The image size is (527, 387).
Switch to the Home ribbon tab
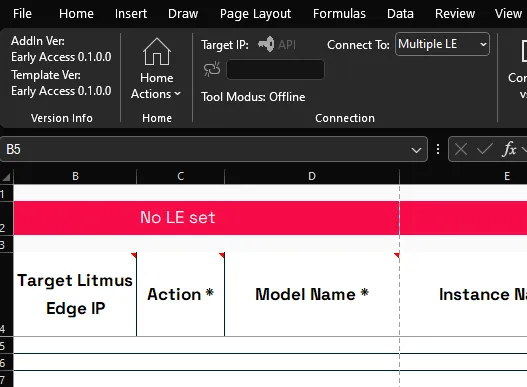[76, 14]
